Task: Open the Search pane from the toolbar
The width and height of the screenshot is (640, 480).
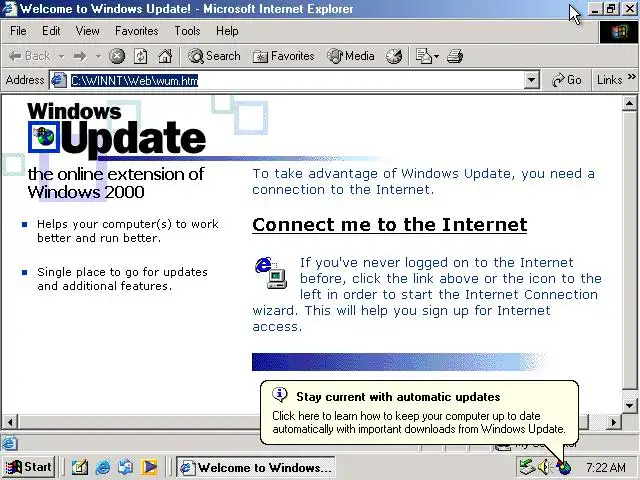Action: 214,56
